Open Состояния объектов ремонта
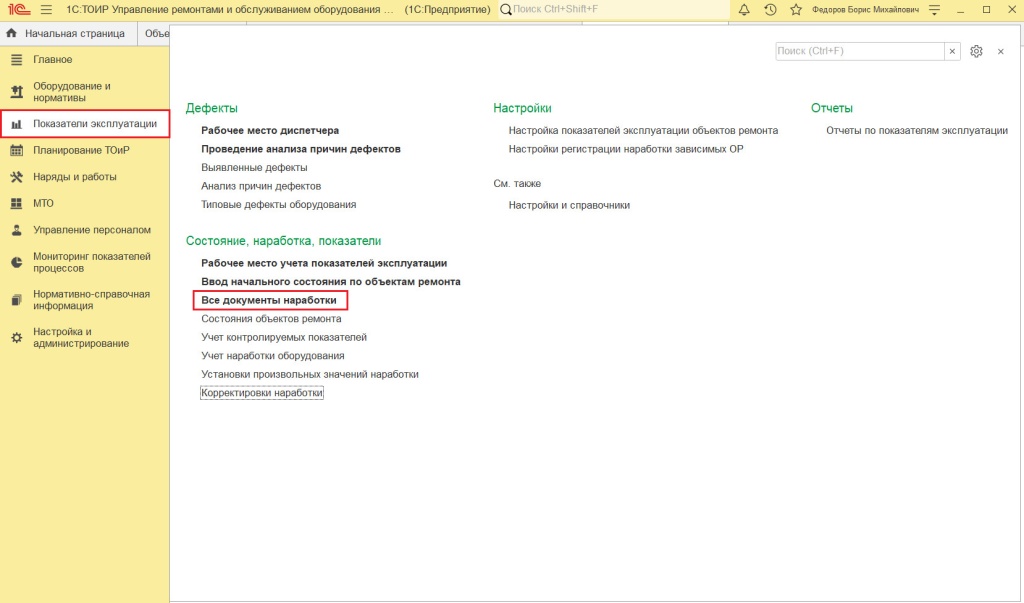This screenshot has width=1024, height=603. (271, 319)
